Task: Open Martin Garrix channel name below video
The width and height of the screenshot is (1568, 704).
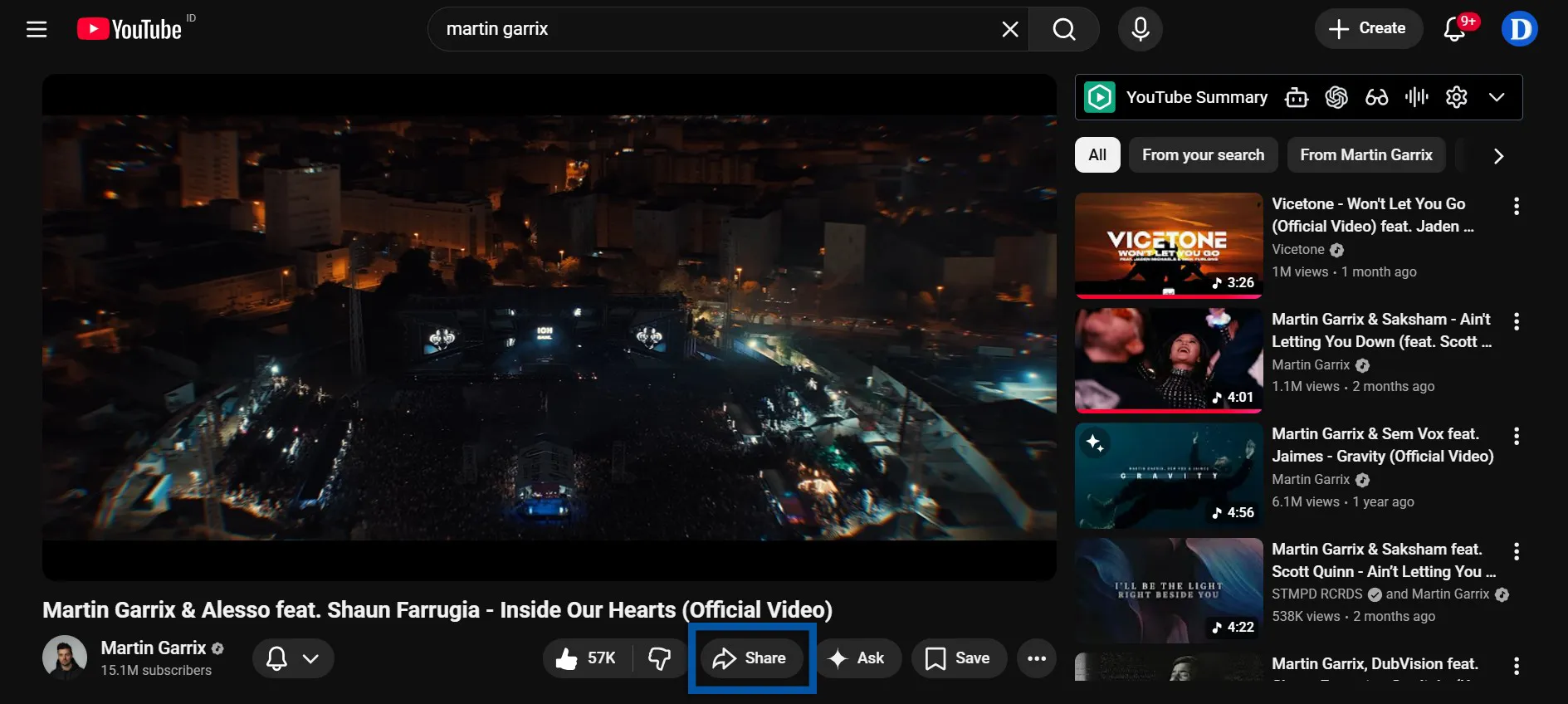Action: point(153,648)
